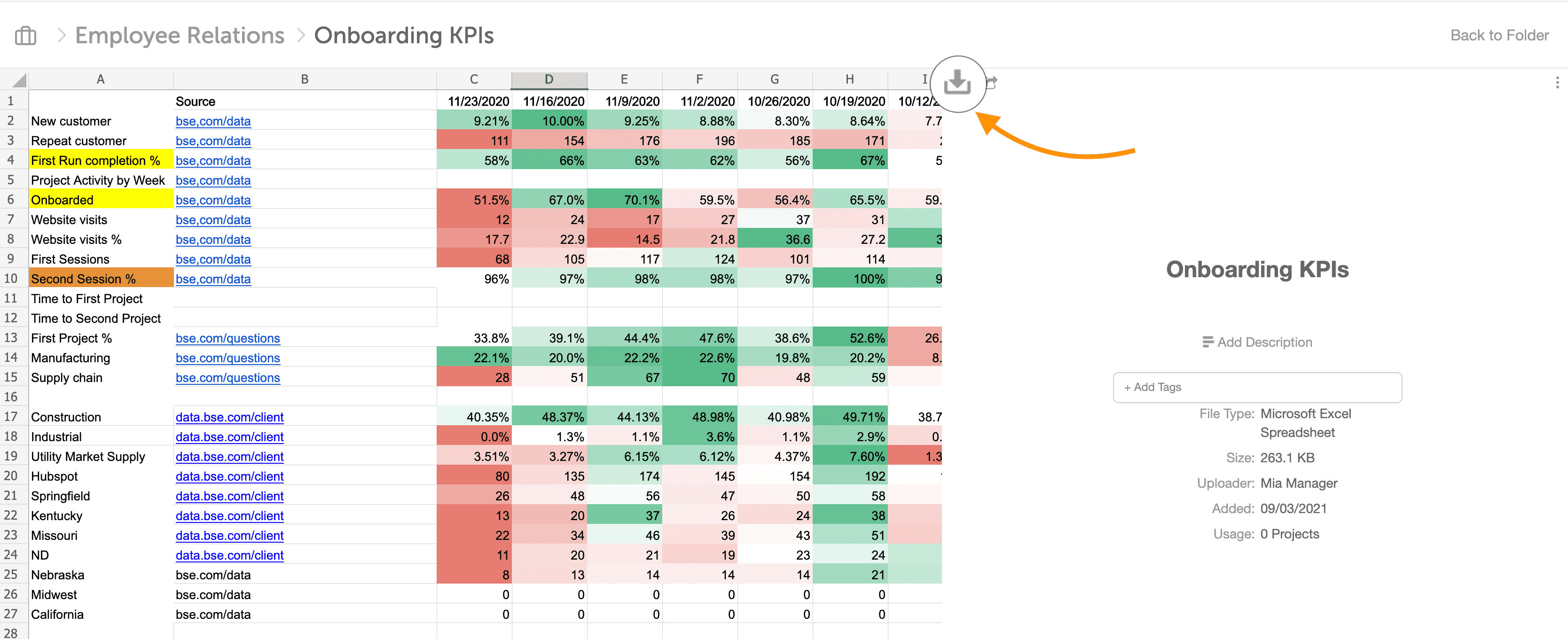This screenshot has height=639, width=1568.
Task: Open data.bse.com/client link for Construction
Action: coord(229,417)
